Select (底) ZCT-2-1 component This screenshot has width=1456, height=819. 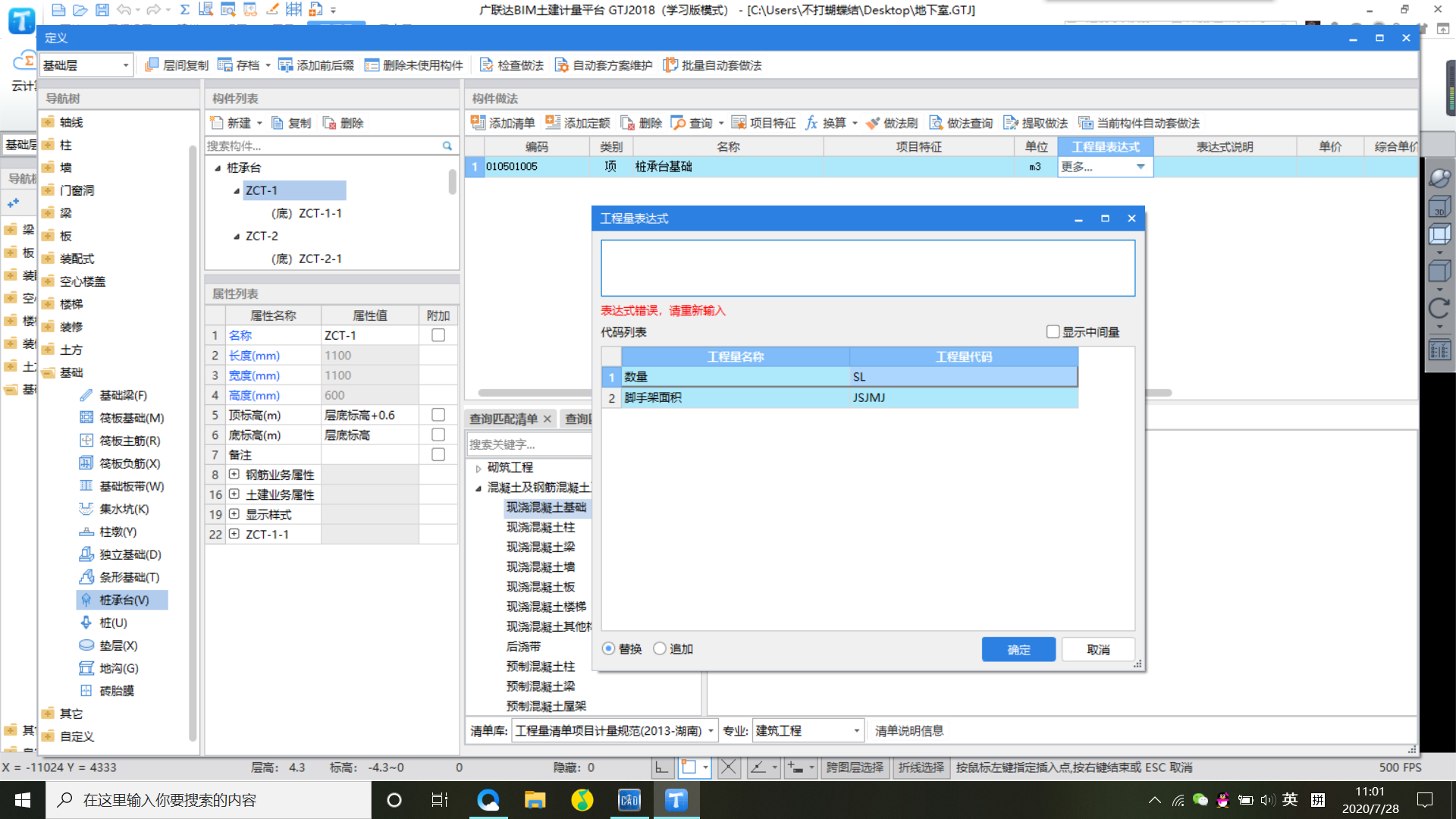tap(306, 259)
